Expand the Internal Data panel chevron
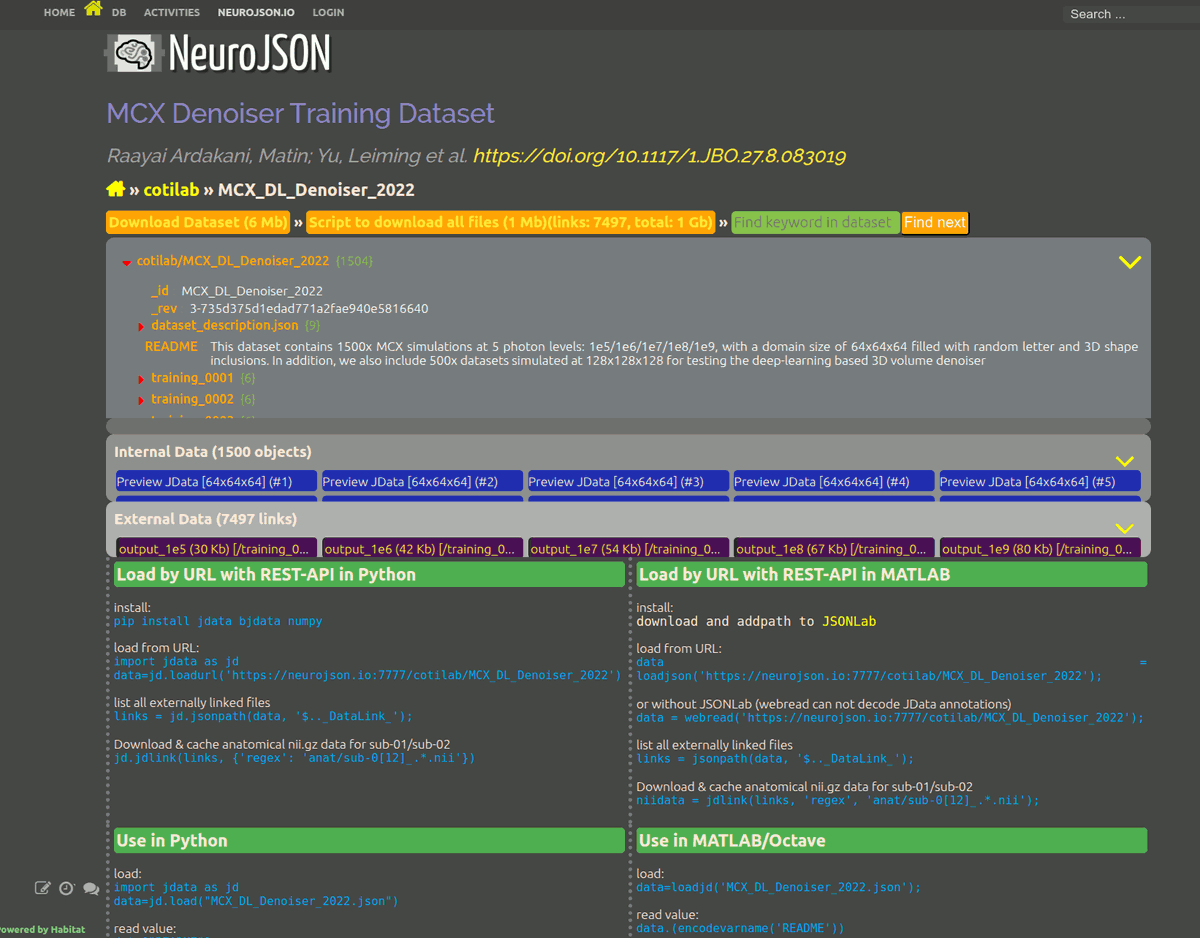The image size is (1200, 938). 1125,461
